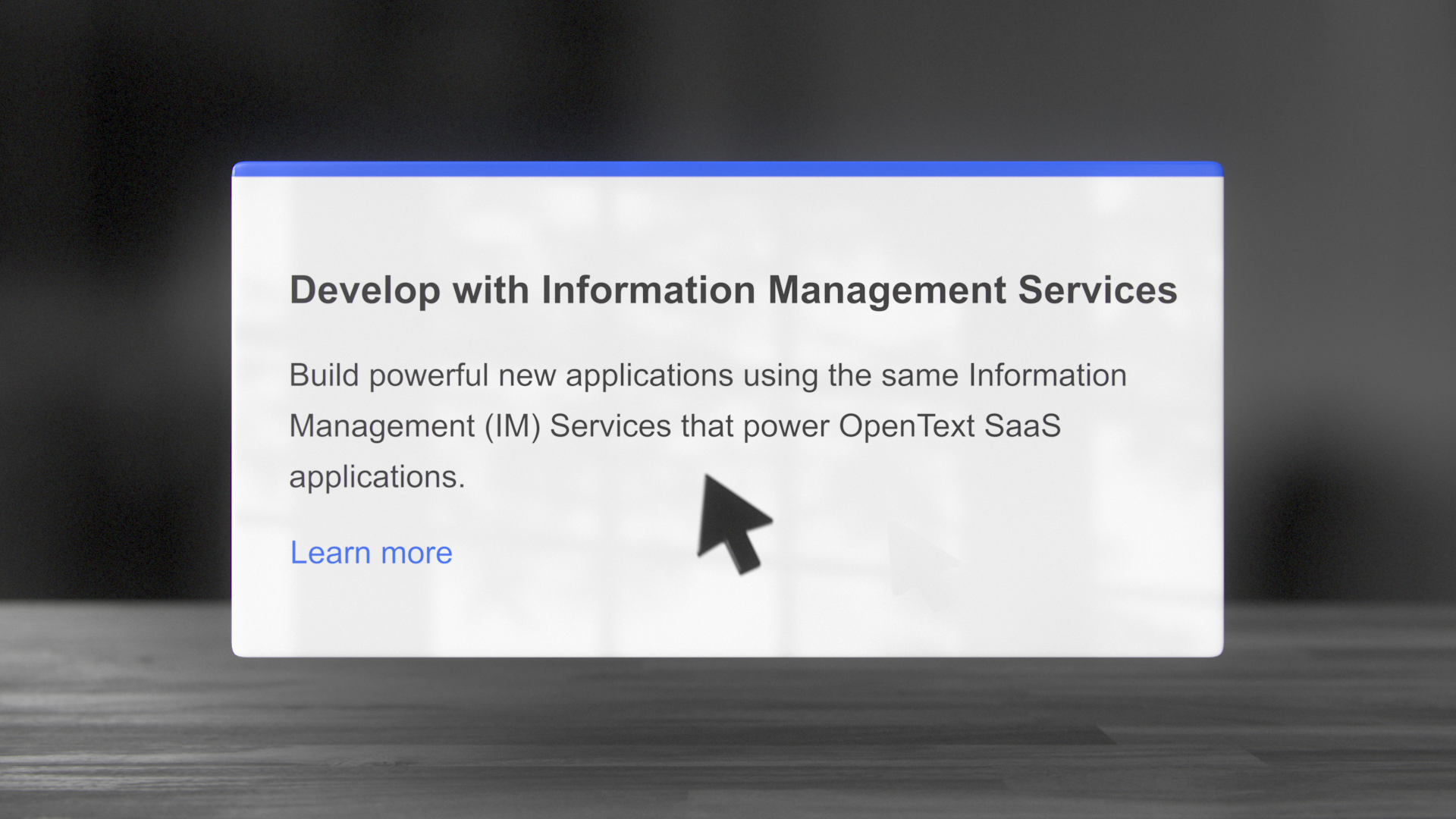Click the 'Develop with Information Management Services' heading
Image resolution: width=1456 pixels, height=819 pixels.
click(x=733, y=290)
